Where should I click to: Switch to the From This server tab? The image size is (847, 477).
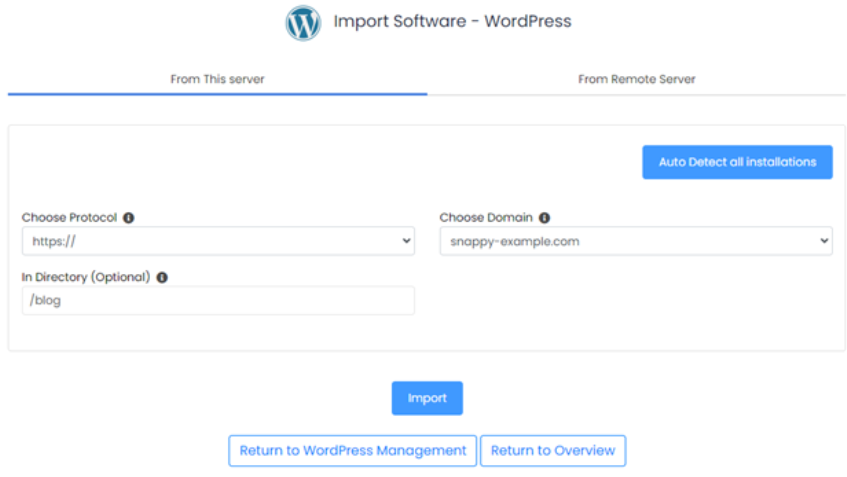(x=217, y=79)
